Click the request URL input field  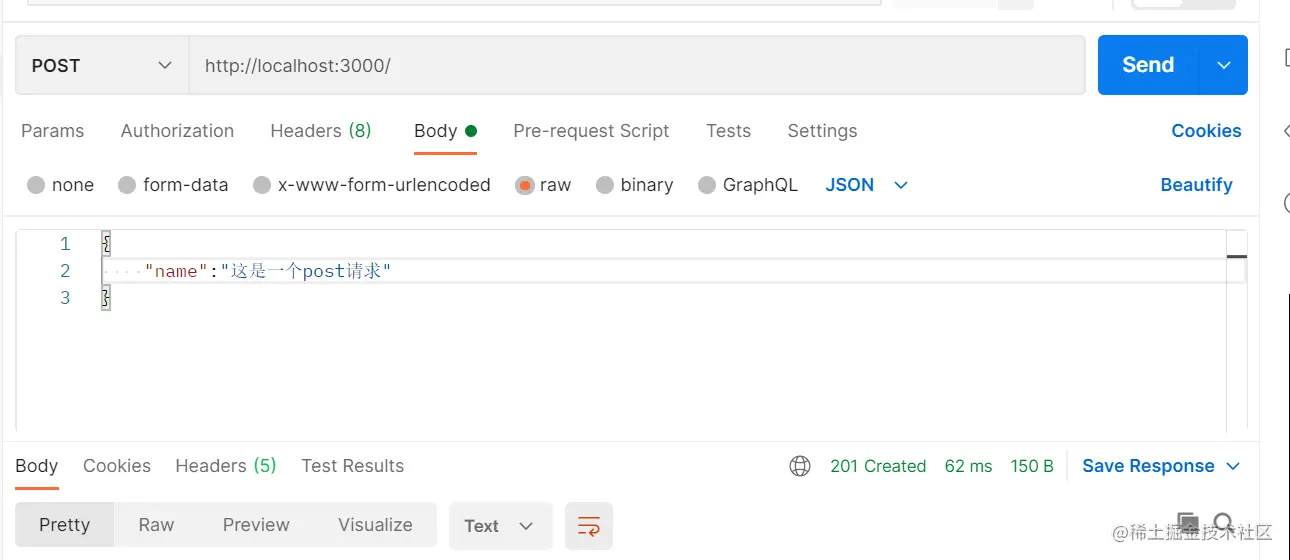[x=636, y=66]
